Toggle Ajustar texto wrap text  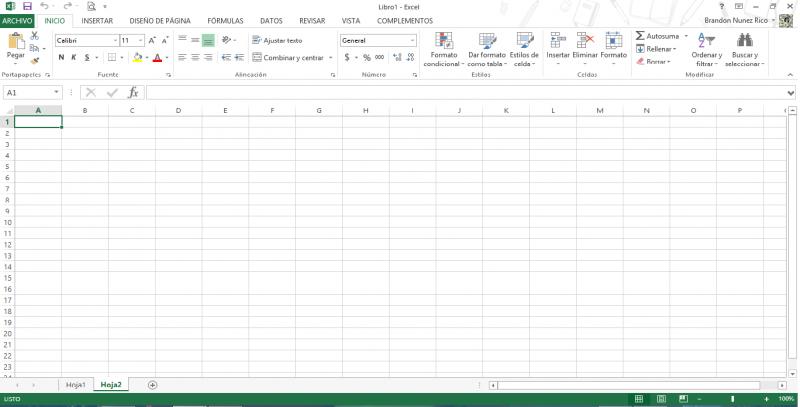click(x=276, y=40)
